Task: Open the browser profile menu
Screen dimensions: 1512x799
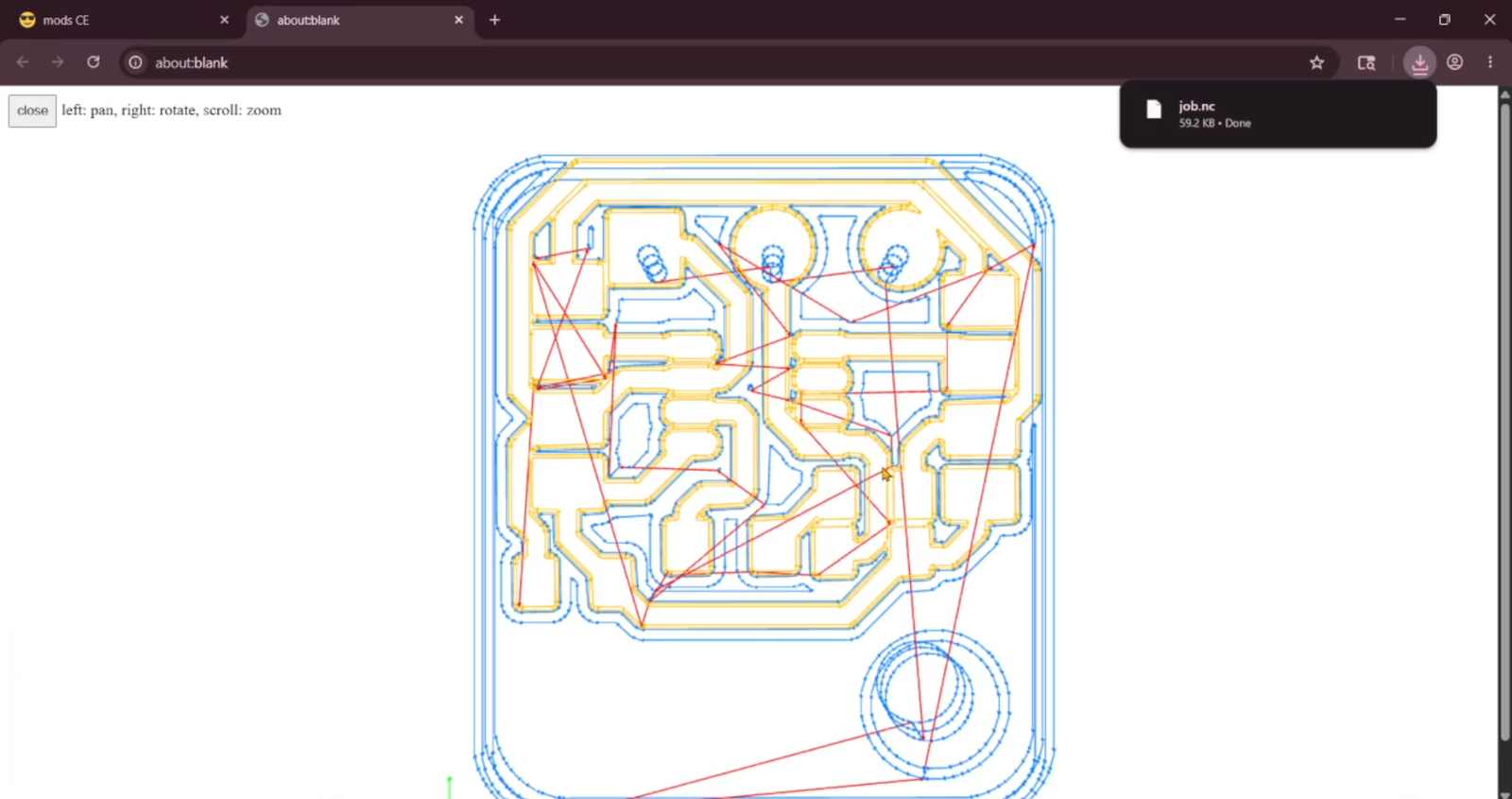Action: [1455, 62]
